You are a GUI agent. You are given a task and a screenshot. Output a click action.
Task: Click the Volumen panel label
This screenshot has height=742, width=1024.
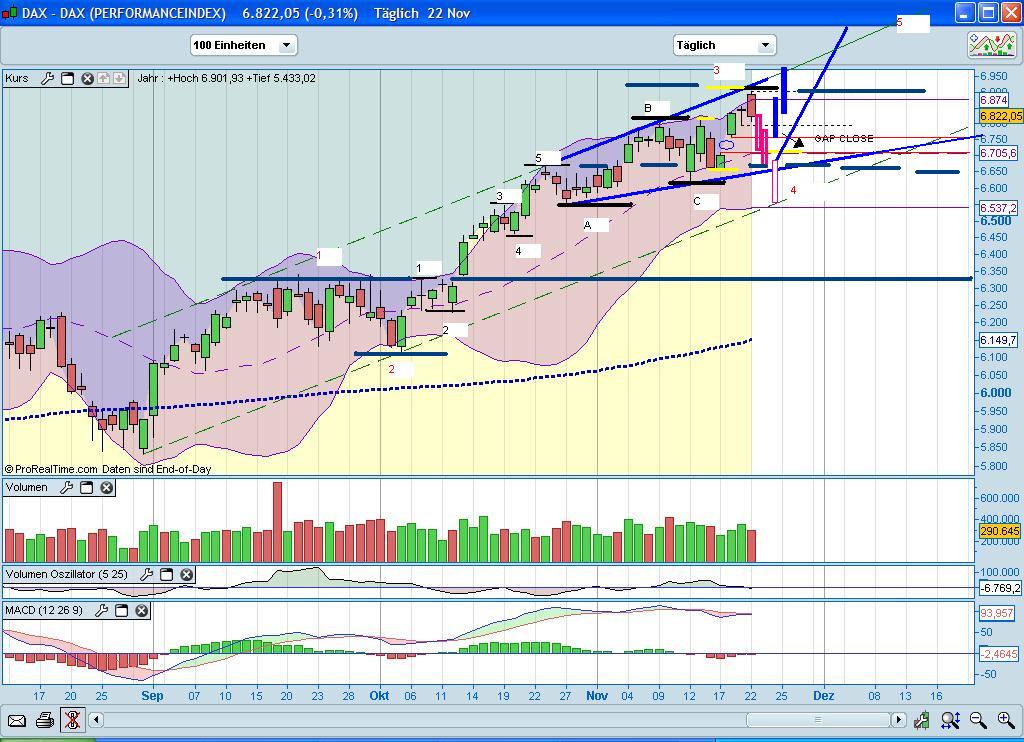27,487
